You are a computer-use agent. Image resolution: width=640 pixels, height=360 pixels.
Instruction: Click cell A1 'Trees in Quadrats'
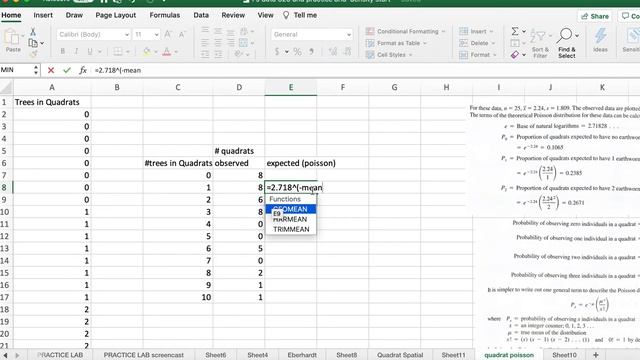(52, 102)
